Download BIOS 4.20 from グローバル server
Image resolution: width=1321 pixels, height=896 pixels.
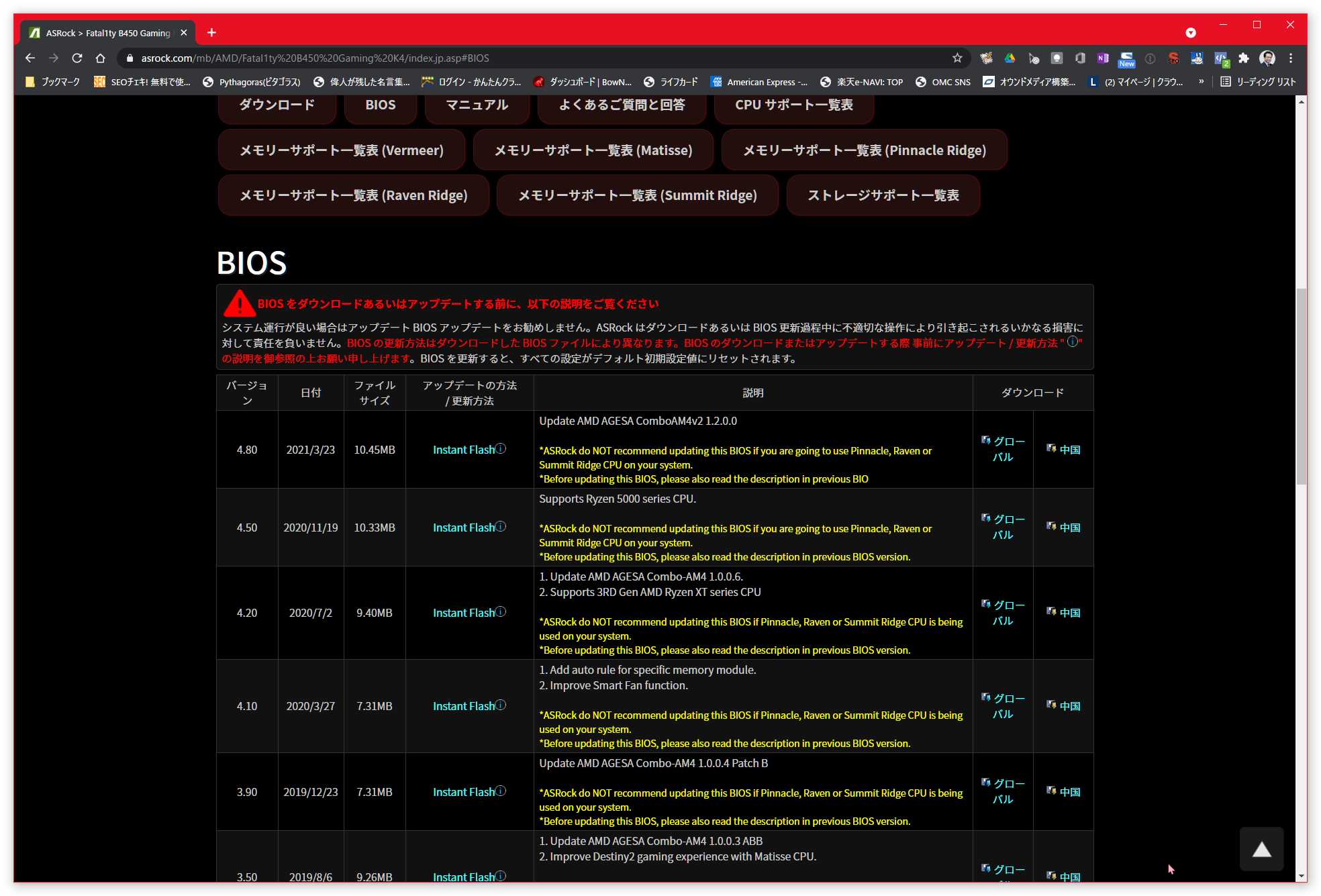pyautogui.click(x=1003, y=613)
